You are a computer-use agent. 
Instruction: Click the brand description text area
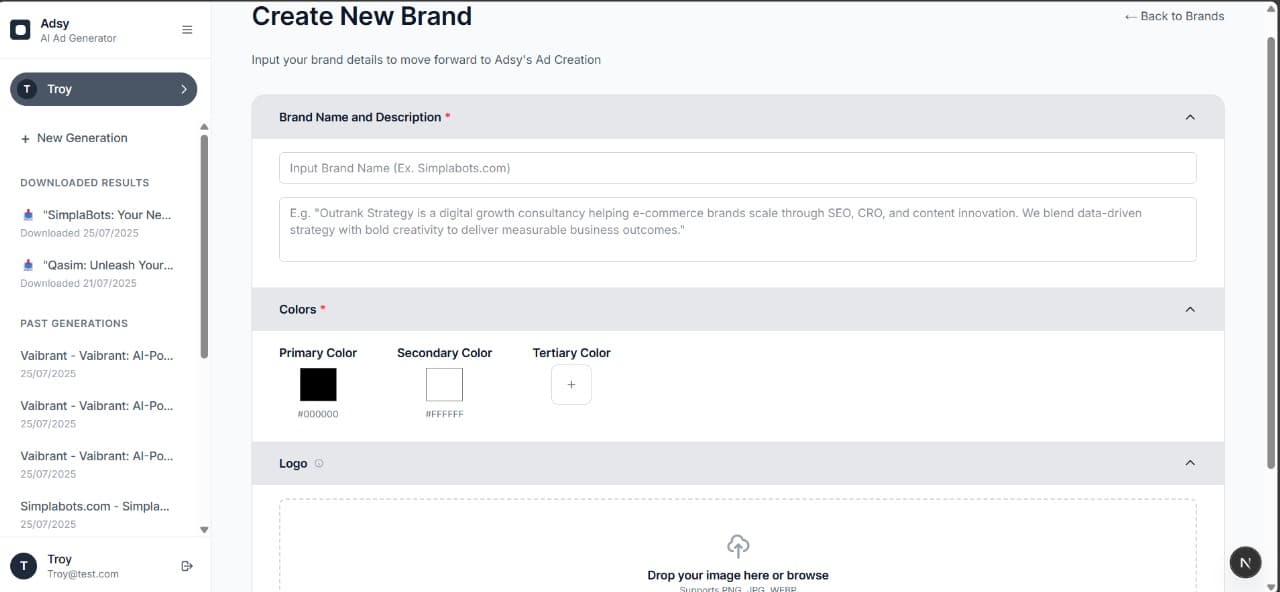coord(737,229)
